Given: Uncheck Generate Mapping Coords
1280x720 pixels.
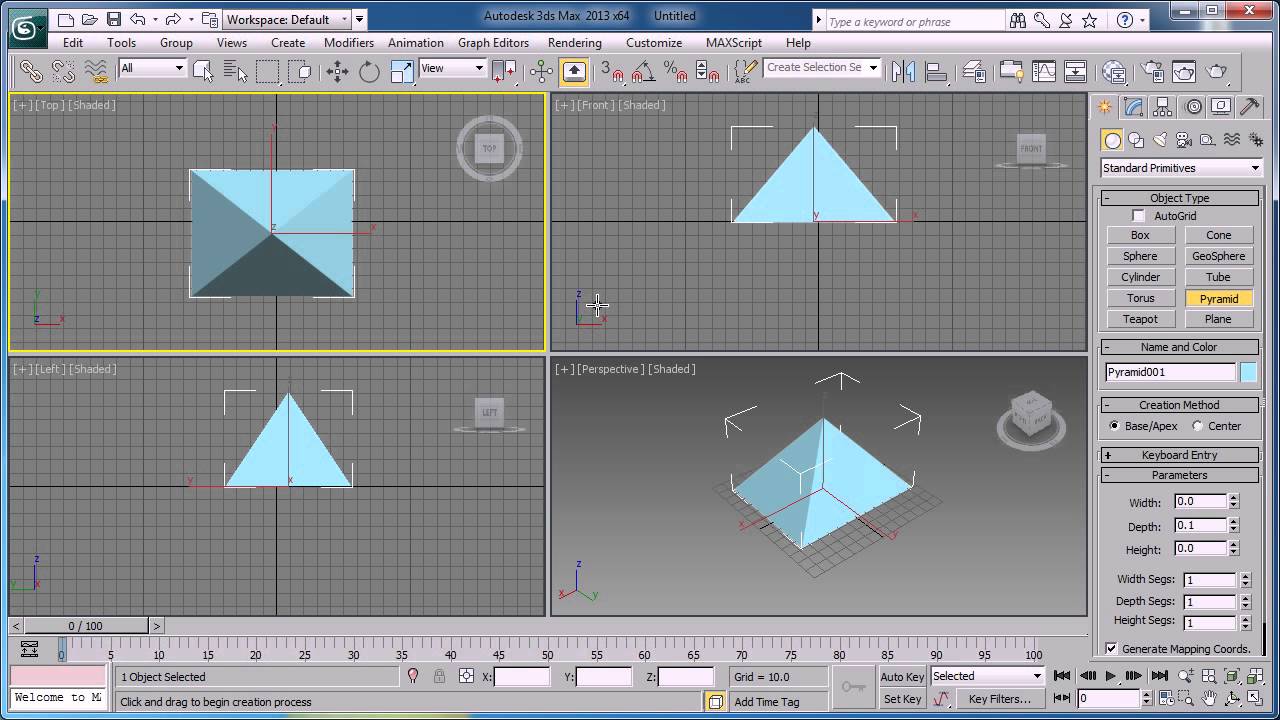Looking at the screenshot, I should tap(1111, 648).
